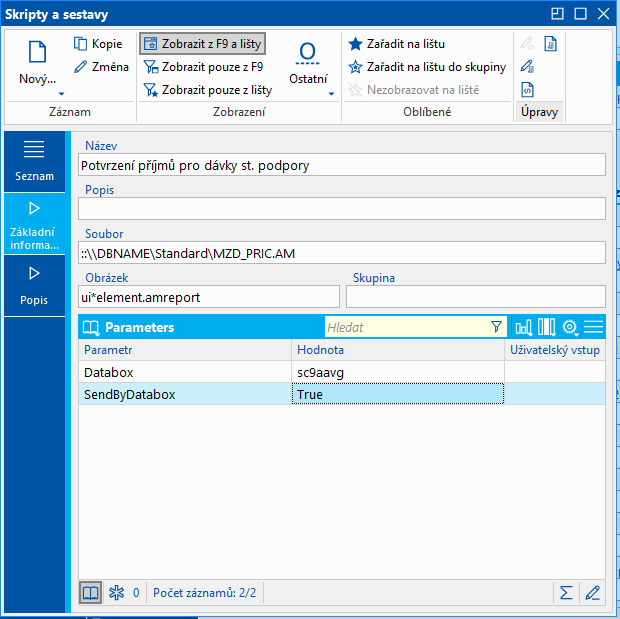This screenshot has width=620, height=619.
Task: Toggle Zobrazit z F9 a lišty
Action: click(202, 44)
